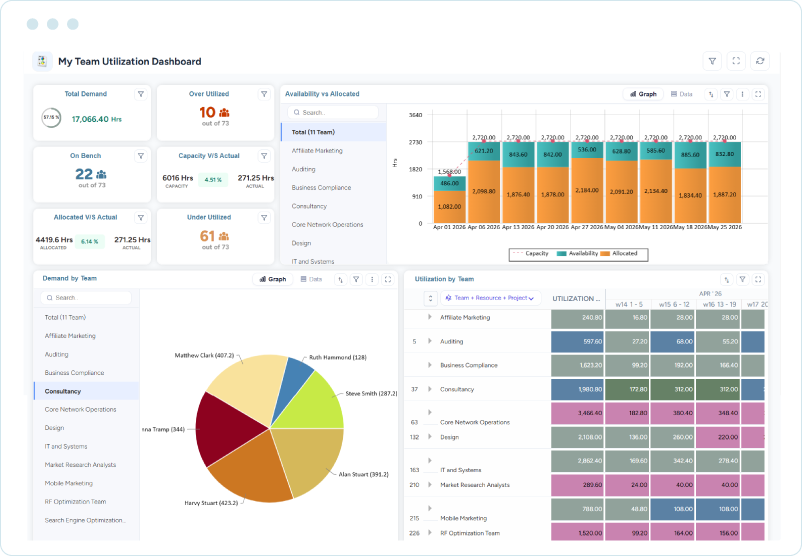802x556 pixels.
Task: Click the w15 6 - 12 week column header
Action: tap(674, 304)
